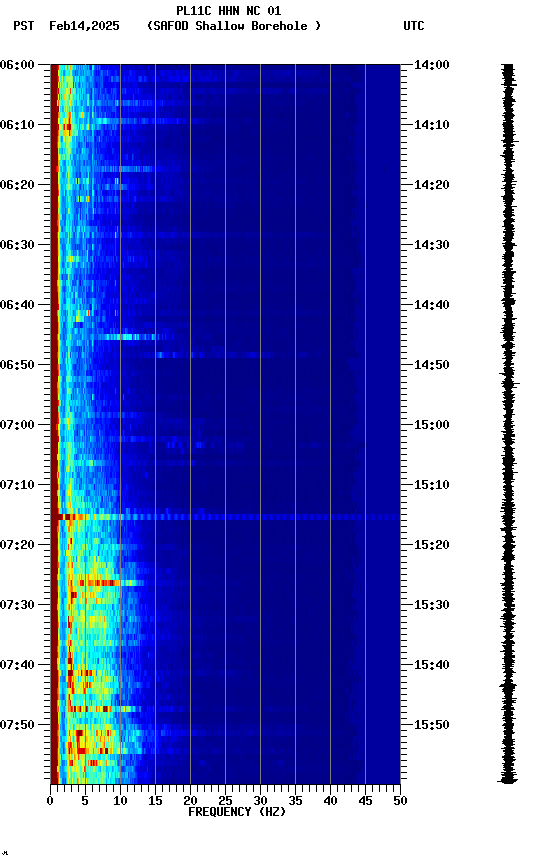This screenshot has width=552, height=864.
Task: Click the 10 Hz frequency tick label
Action: point(120,801)
